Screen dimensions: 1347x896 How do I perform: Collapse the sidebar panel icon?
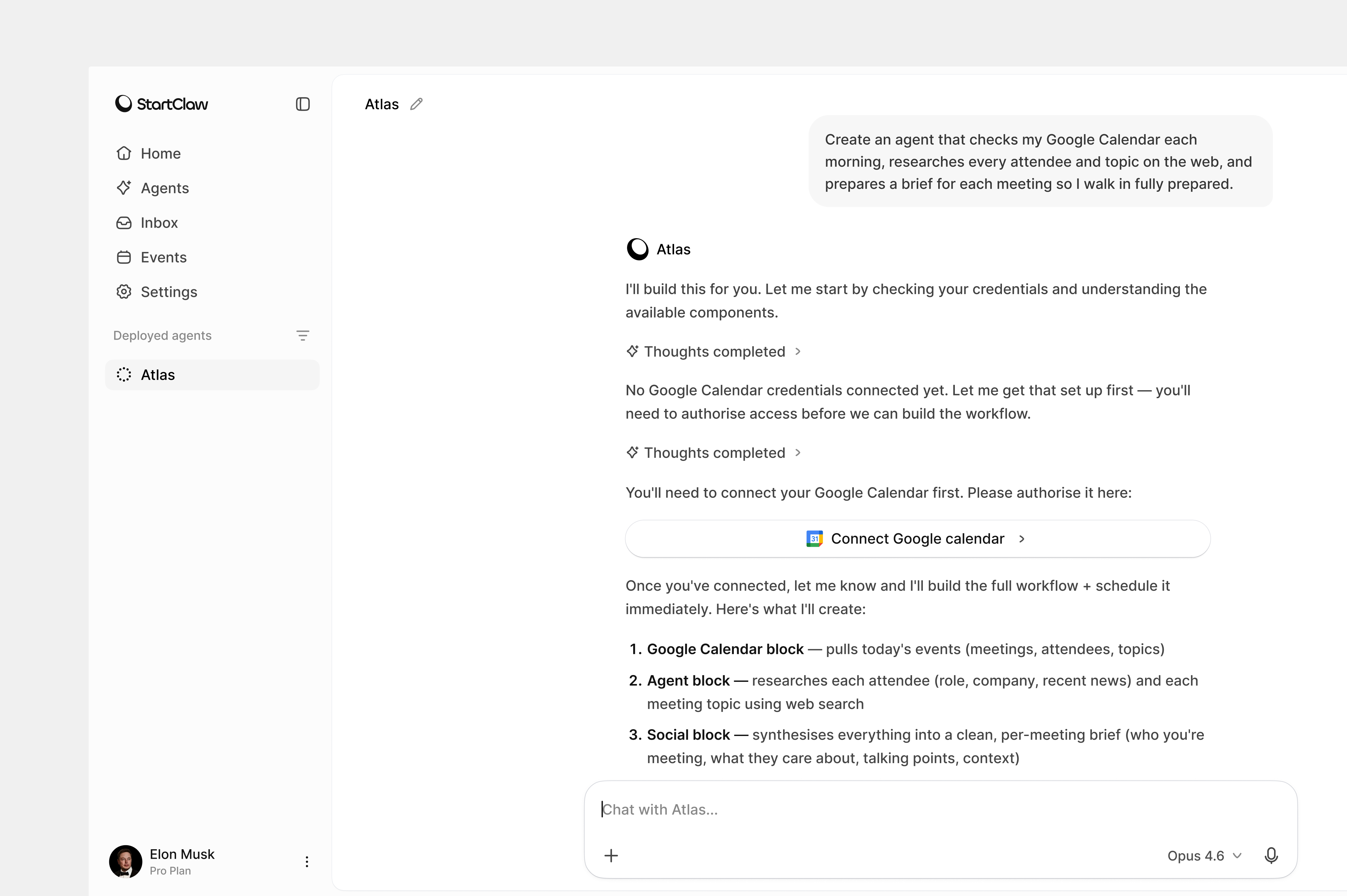302,104
